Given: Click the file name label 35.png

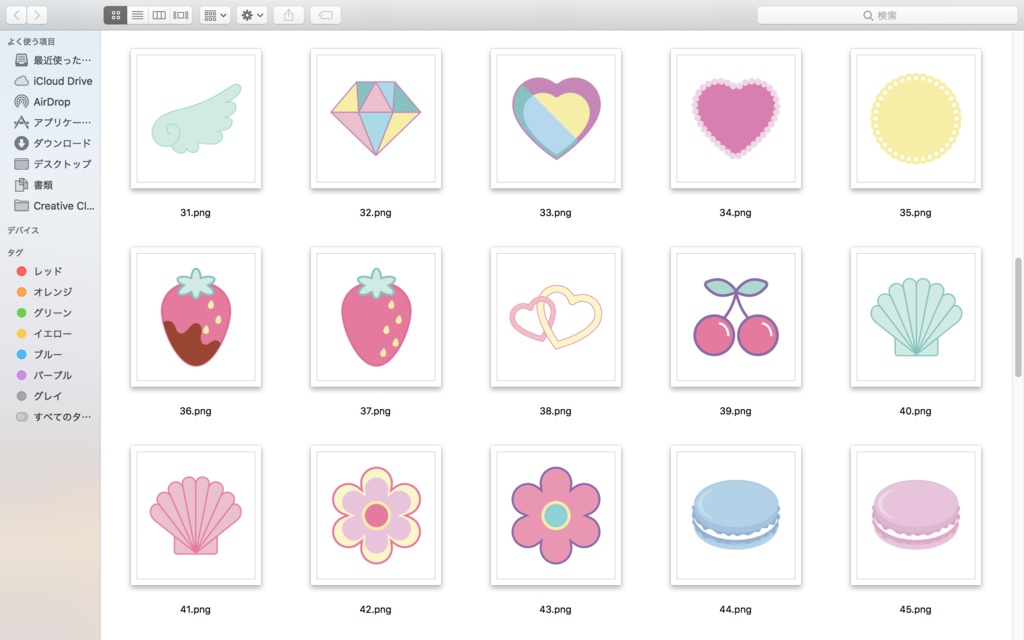Looking at the screenshot, I should click(x=915, y=213).
